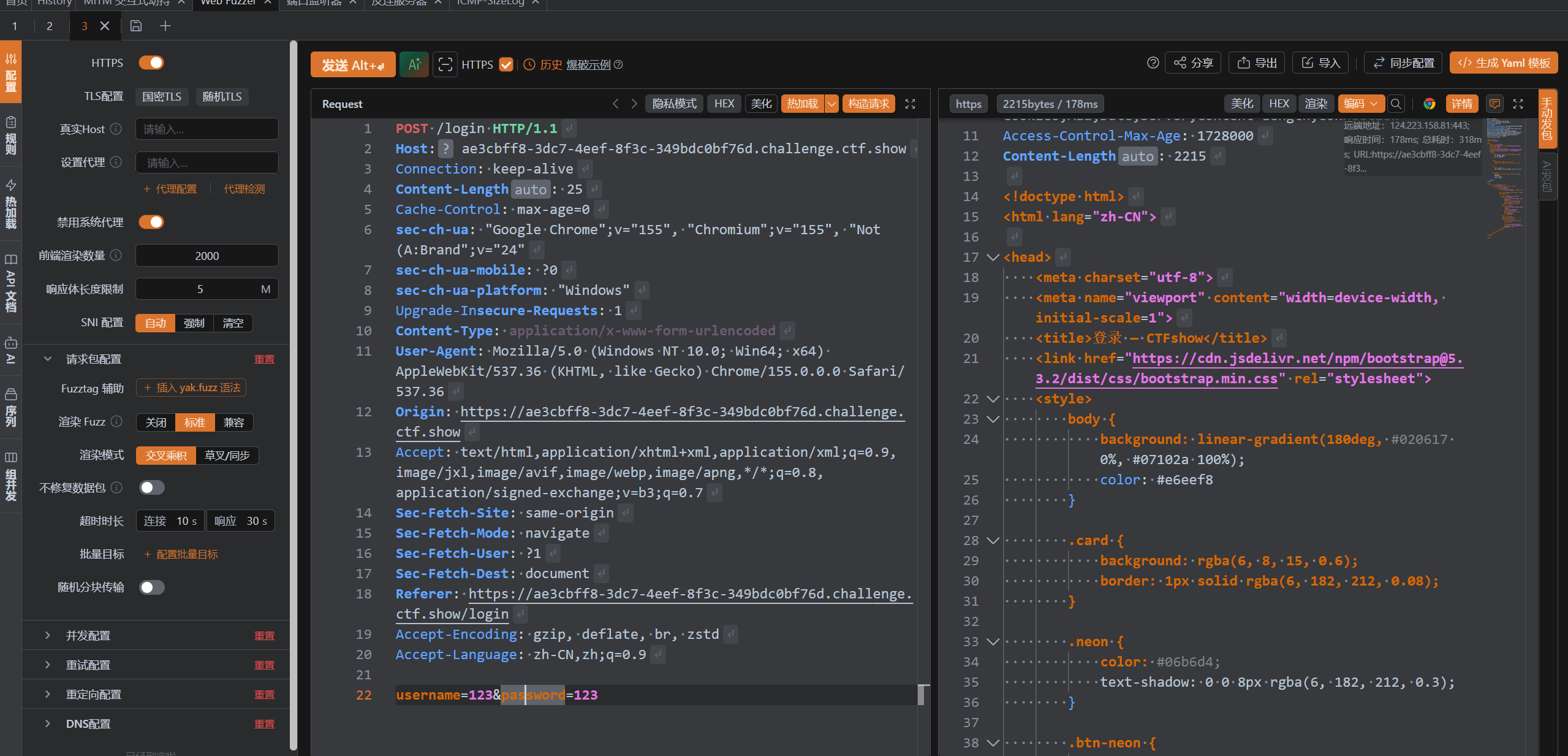Viewport: 1568px width, 756px height.
Task: Click the scan-frame icon beside the AI button
Action: click(x=445, y=64)
